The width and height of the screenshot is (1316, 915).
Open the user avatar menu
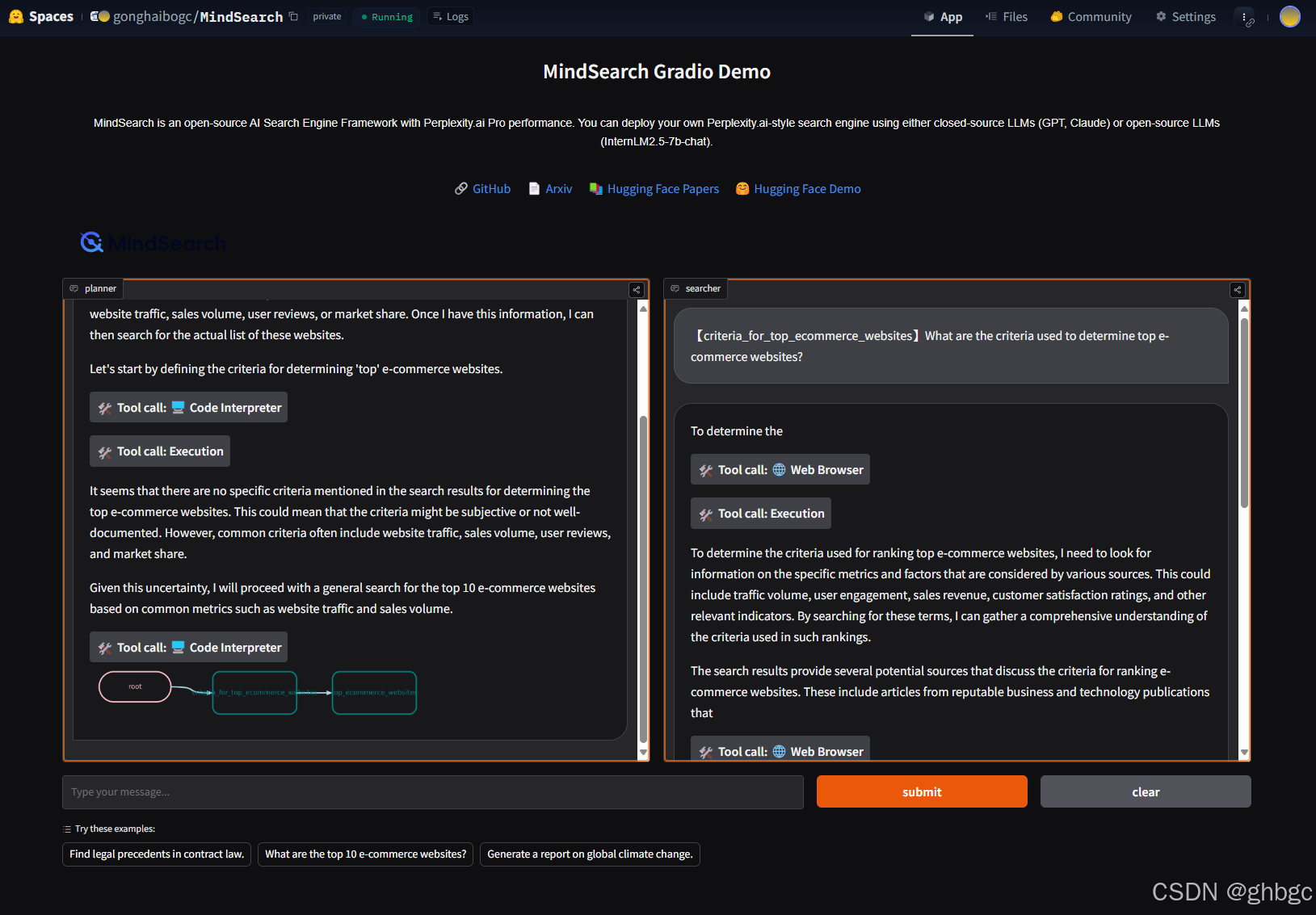click(x=1290, y=16)
